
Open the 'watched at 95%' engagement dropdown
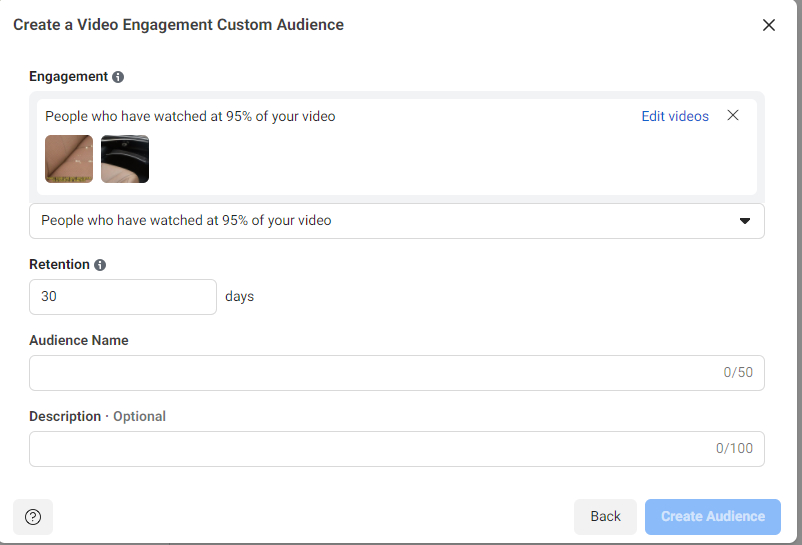(396, 221)
